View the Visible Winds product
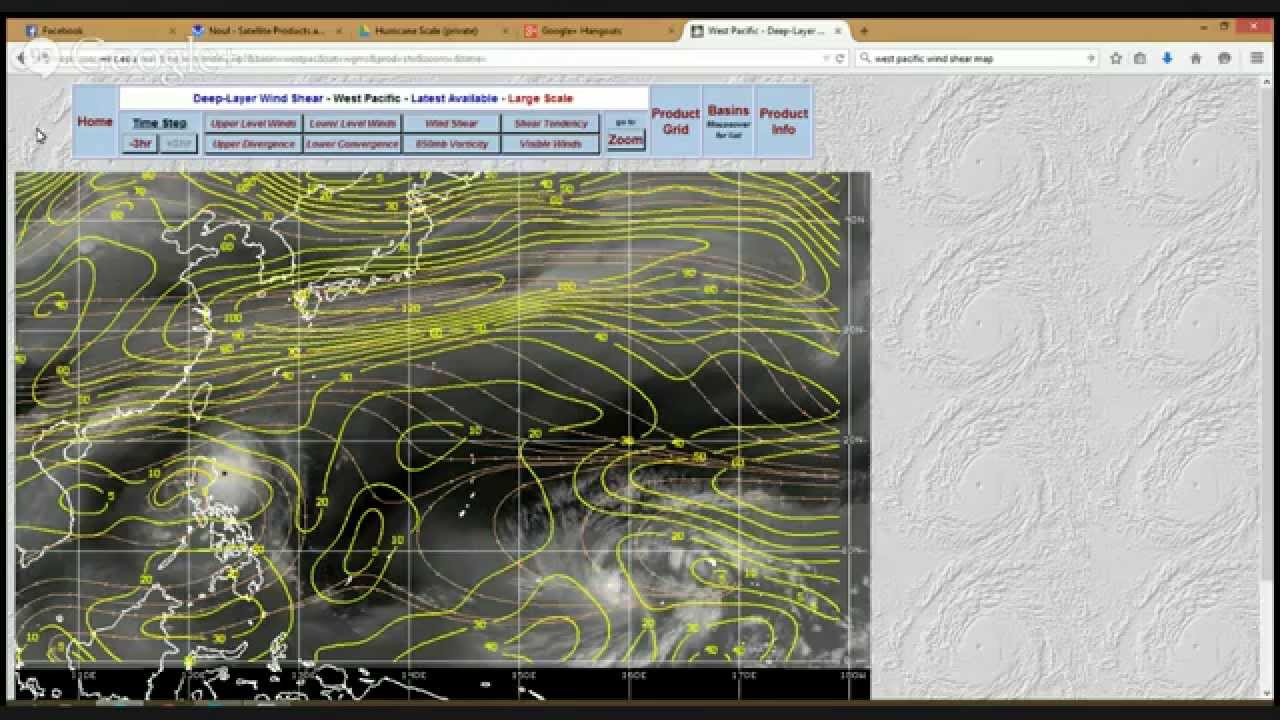Viewport: 1280px width, 720px height. click(x=551, y=144)
